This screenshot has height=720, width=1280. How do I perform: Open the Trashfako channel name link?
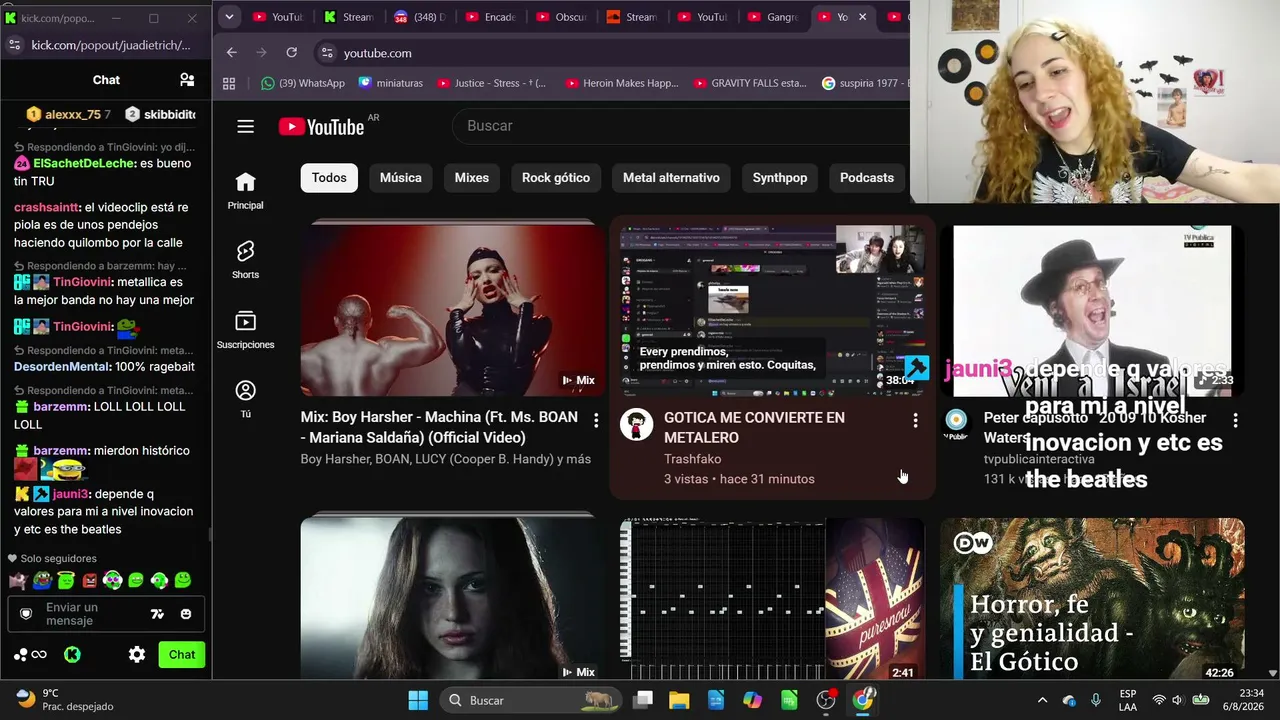coord(692,459)
